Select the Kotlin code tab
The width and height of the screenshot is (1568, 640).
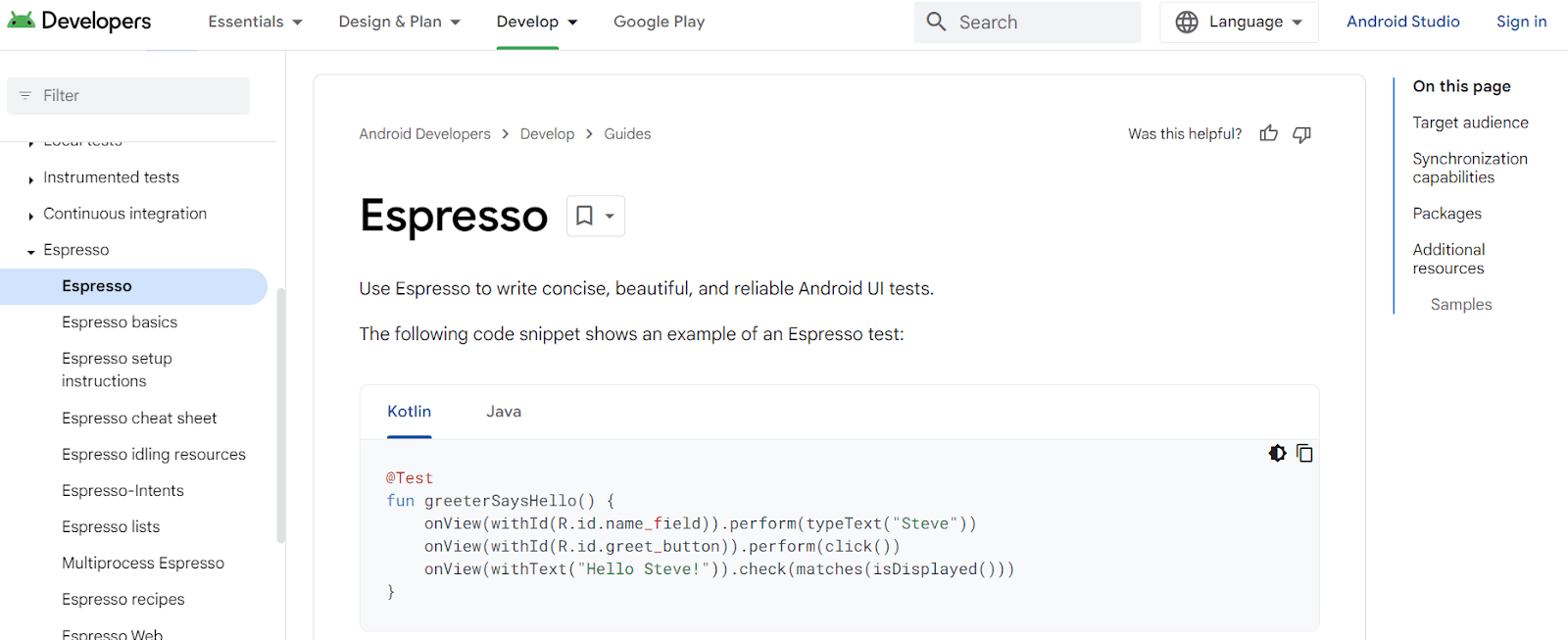point(409,412)
